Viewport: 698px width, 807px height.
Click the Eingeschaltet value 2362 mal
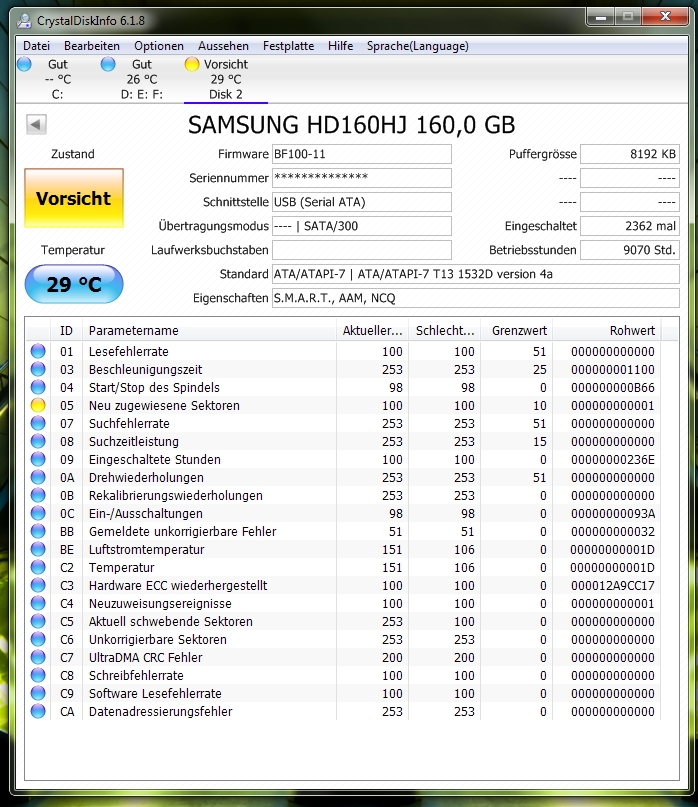(x=630, y=226)
